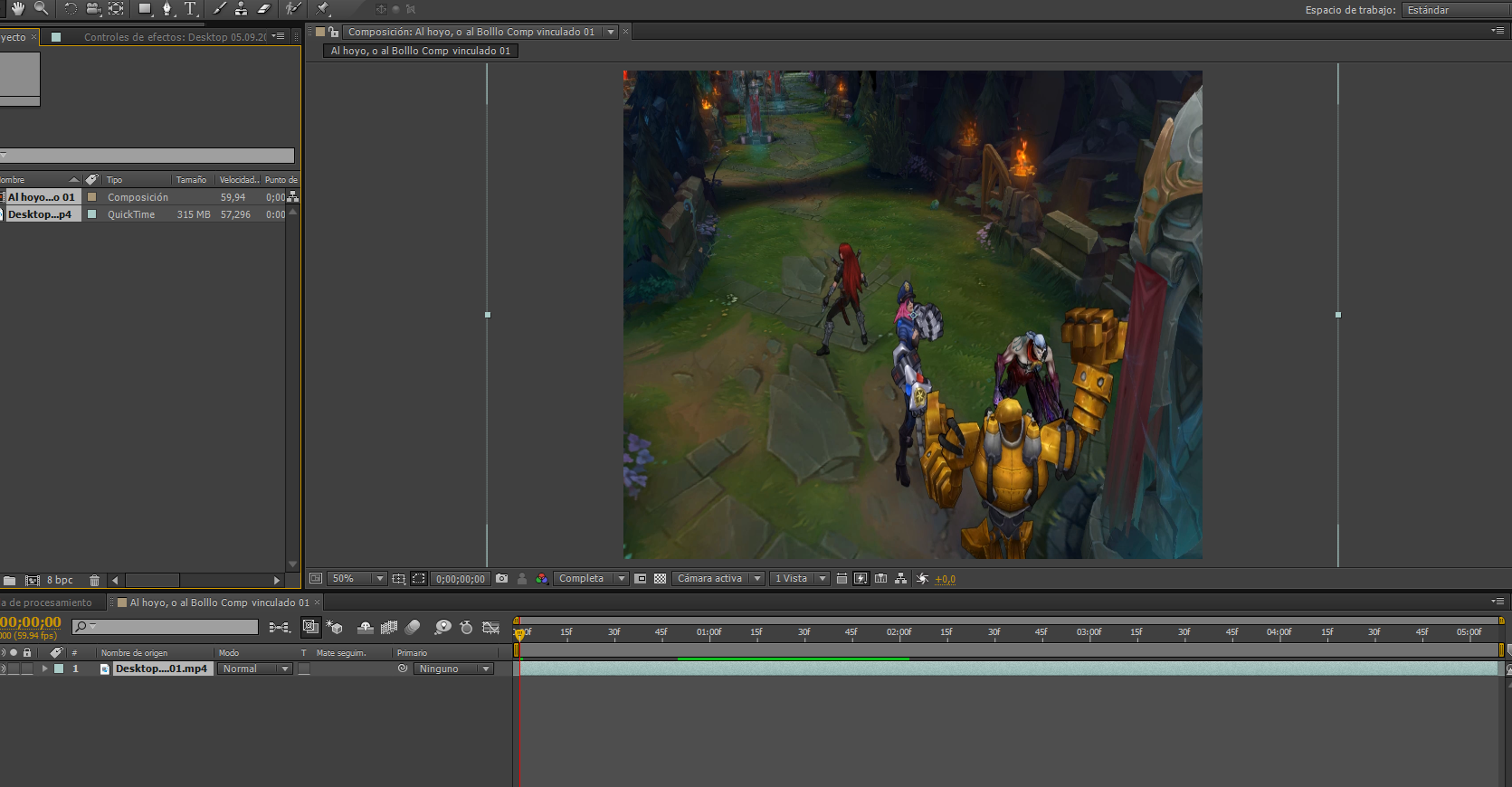
Task: Click the Desktop...01.mp4 layer label color swatch
Action: (x=59, y=669)
